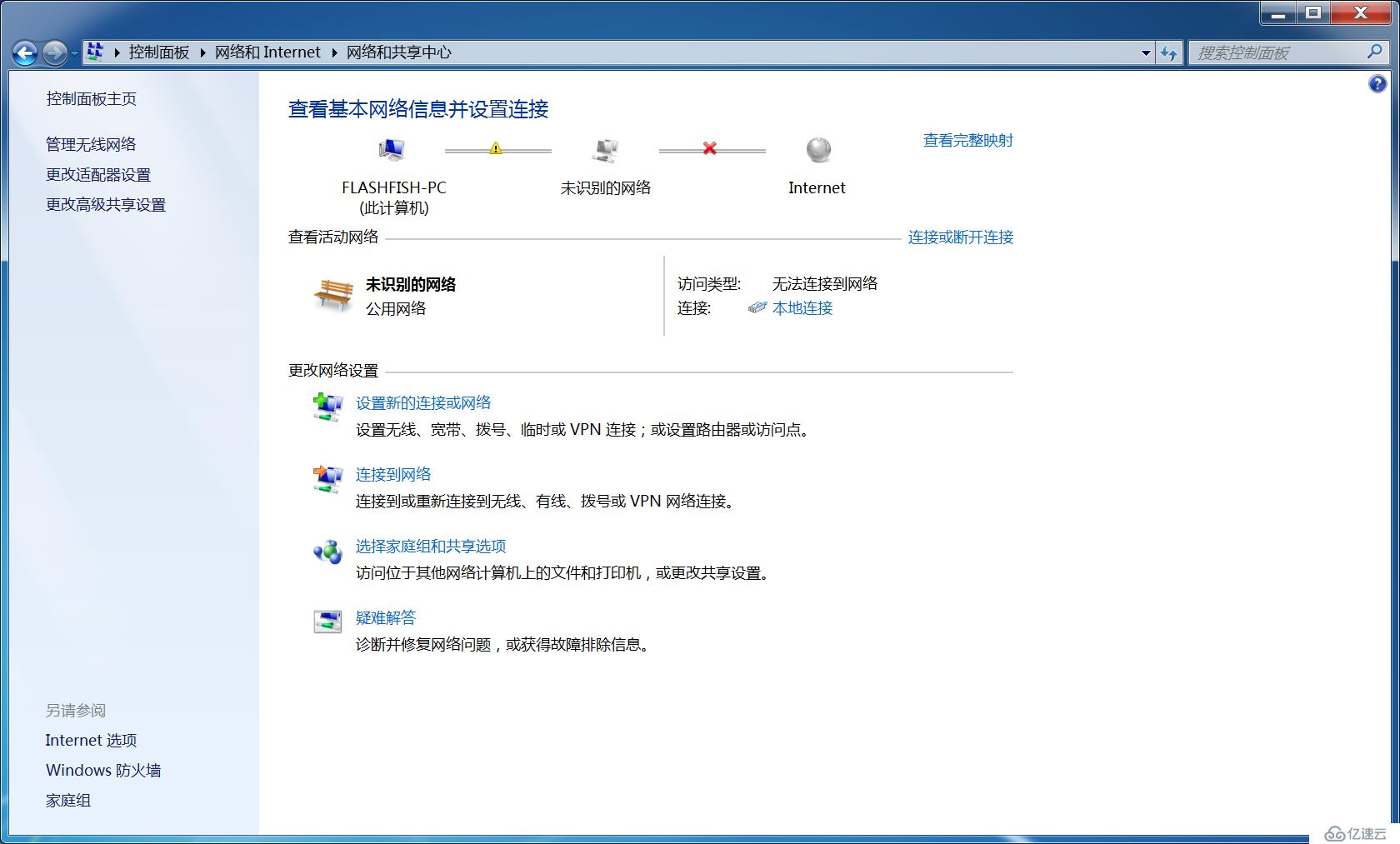Click the yellow warning icon on connection line
This screenshot has height=844, width=1400.
click(496, 148)
